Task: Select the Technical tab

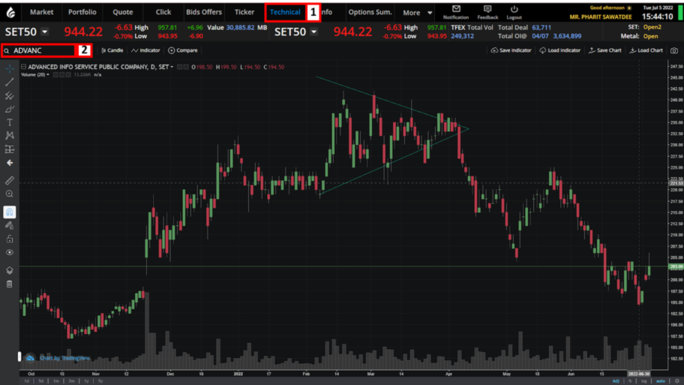Action: click(x=285, y=12)
